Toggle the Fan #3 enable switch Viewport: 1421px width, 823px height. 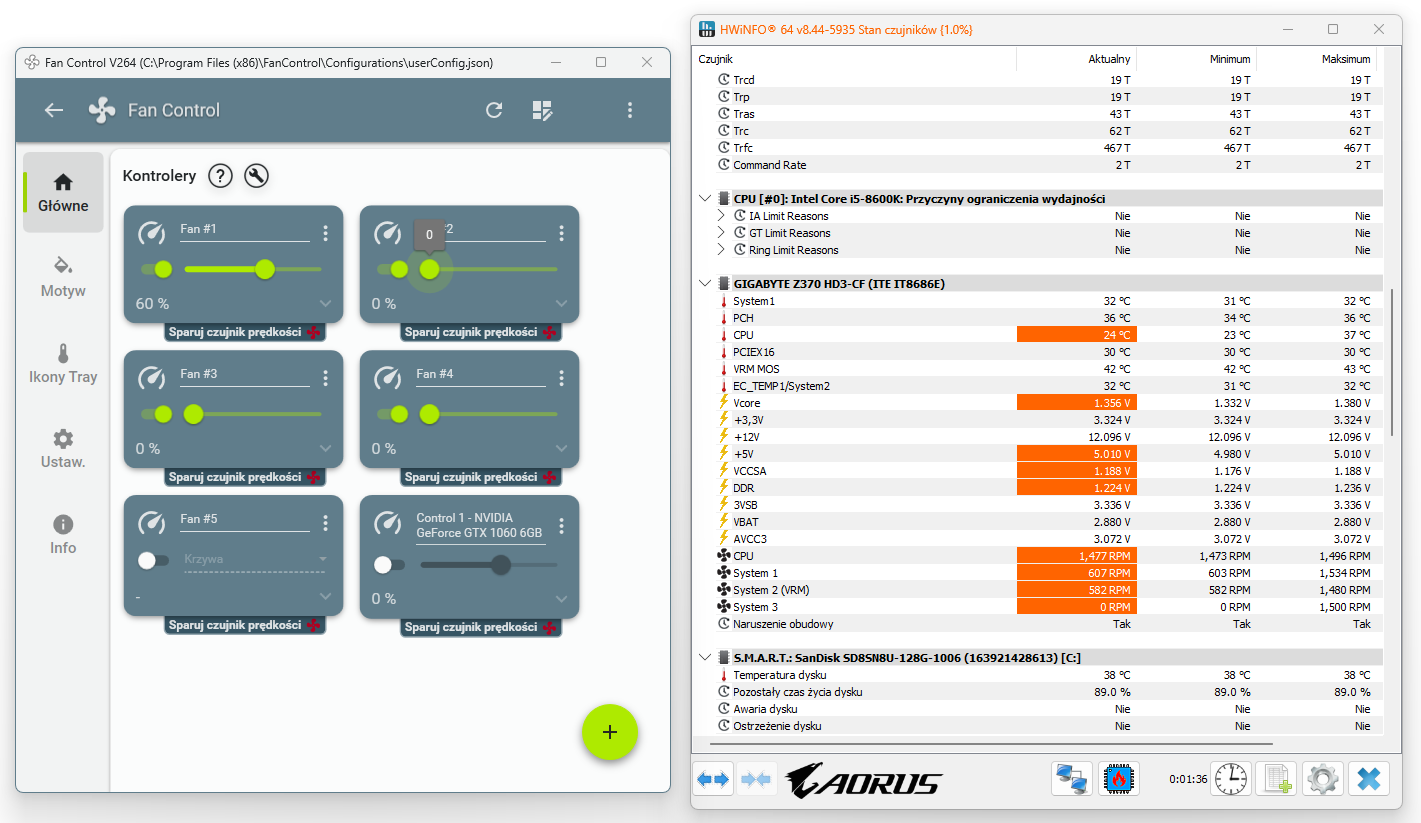(156, 414)
